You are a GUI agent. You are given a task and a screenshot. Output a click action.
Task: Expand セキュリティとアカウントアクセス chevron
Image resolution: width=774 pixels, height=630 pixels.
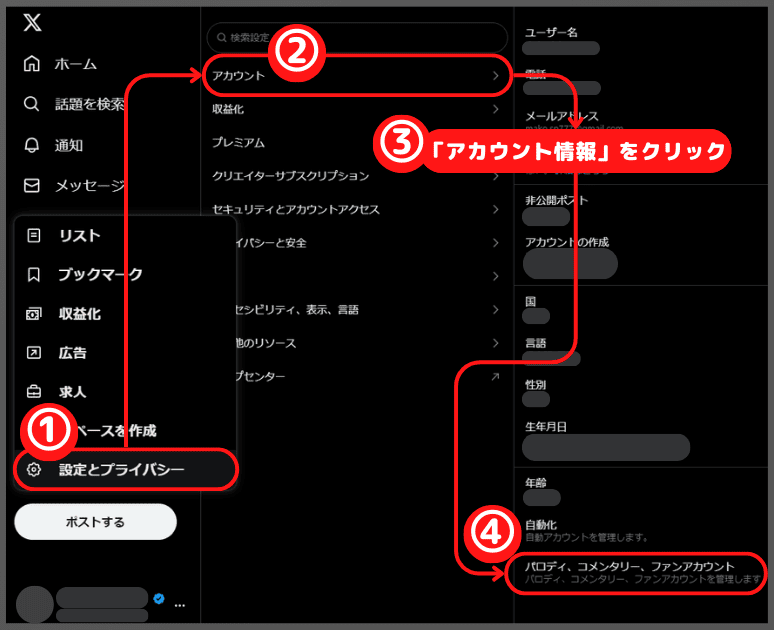495,209
